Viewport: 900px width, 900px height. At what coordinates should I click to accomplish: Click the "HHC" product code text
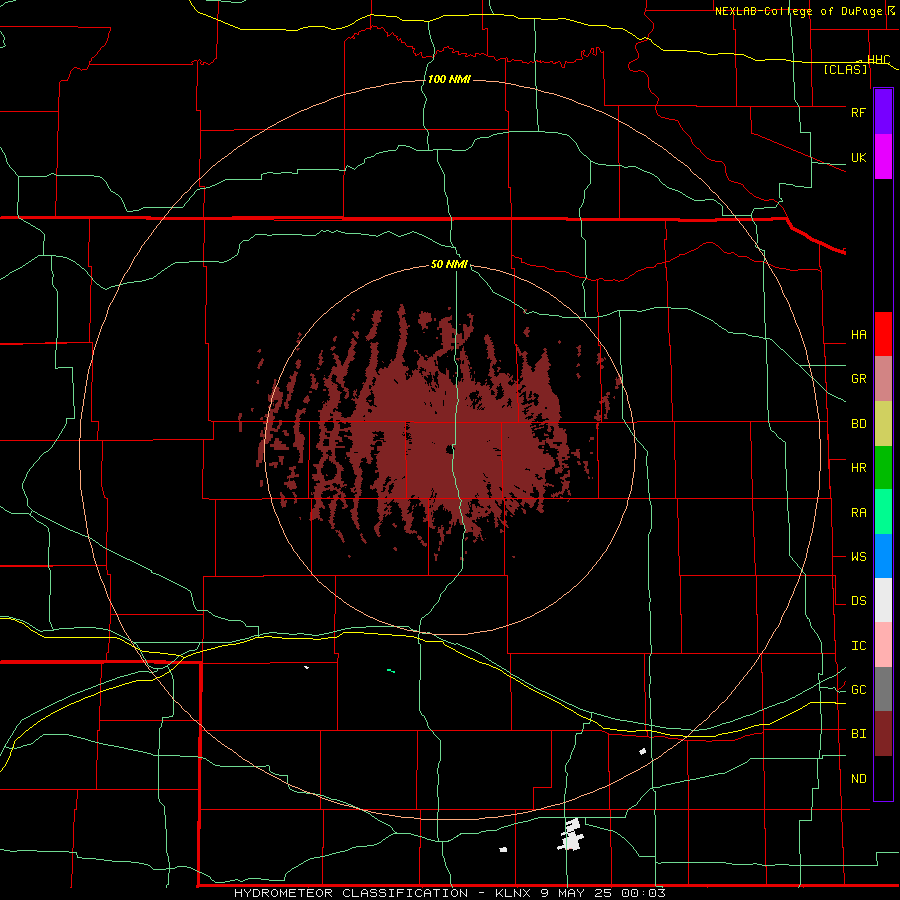pyautogui.click(x=879, y=60)
